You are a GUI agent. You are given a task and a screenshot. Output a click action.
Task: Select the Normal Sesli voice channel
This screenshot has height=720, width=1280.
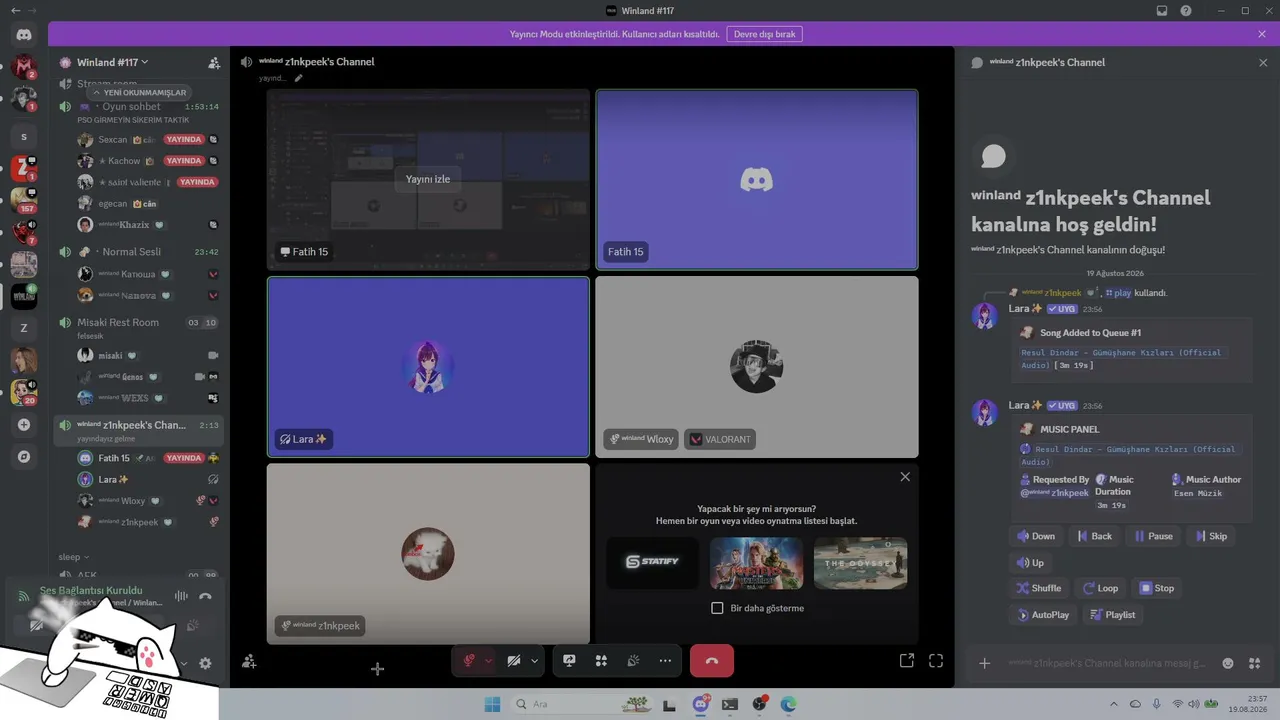(139, 252)
